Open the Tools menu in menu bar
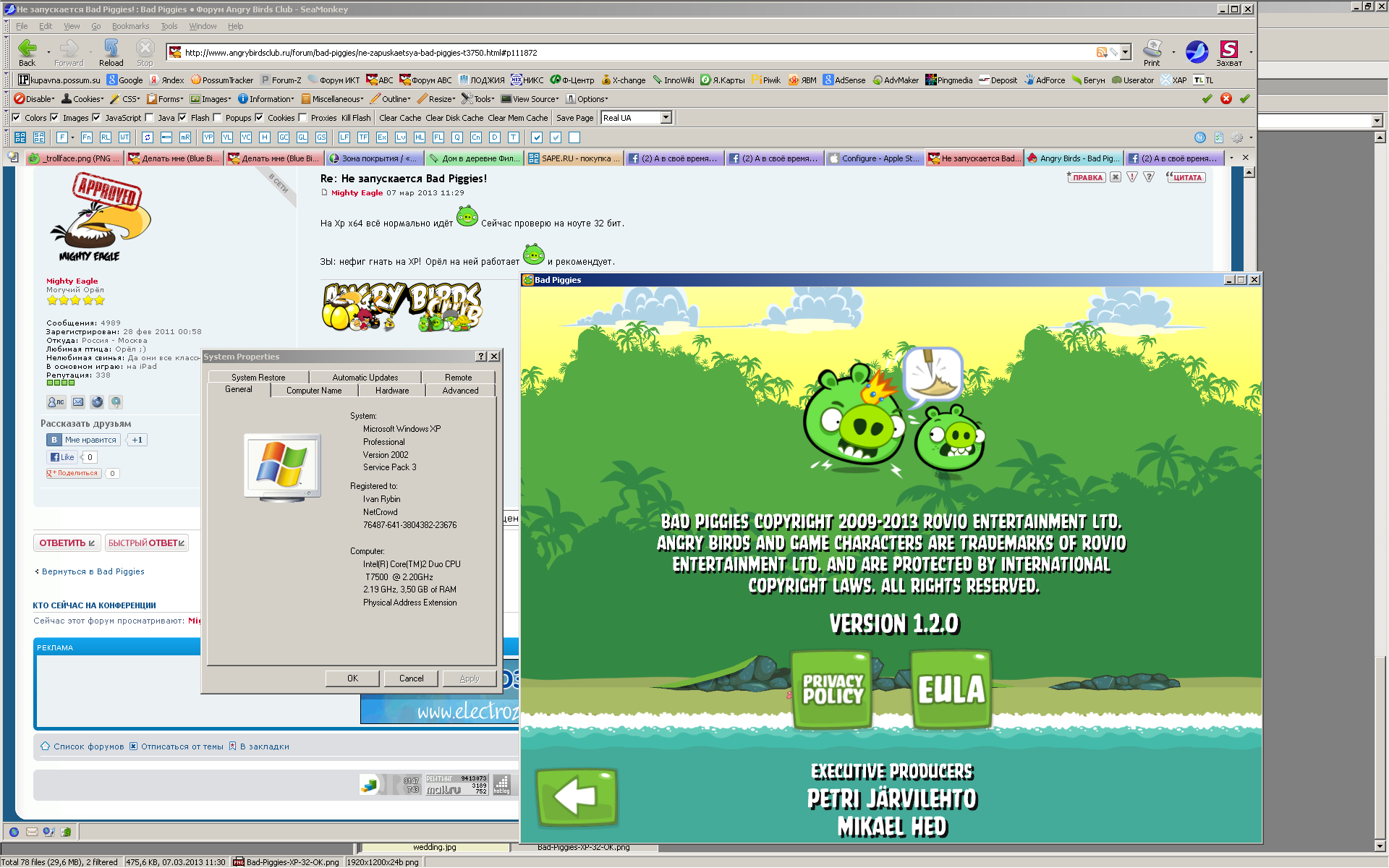The width and height of the screenshot is (1389, 868). coord(169,26)
